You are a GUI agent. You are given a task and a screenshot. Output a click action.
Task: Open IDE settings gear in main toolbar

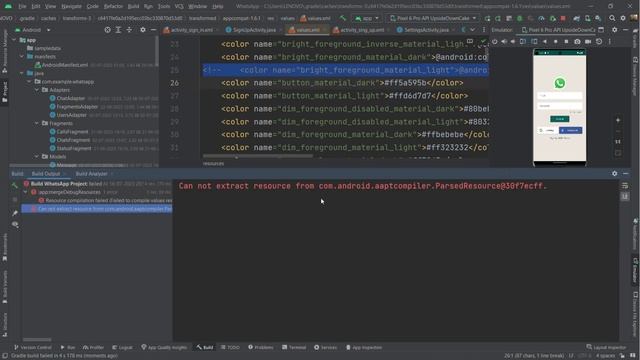pos(623,18)
